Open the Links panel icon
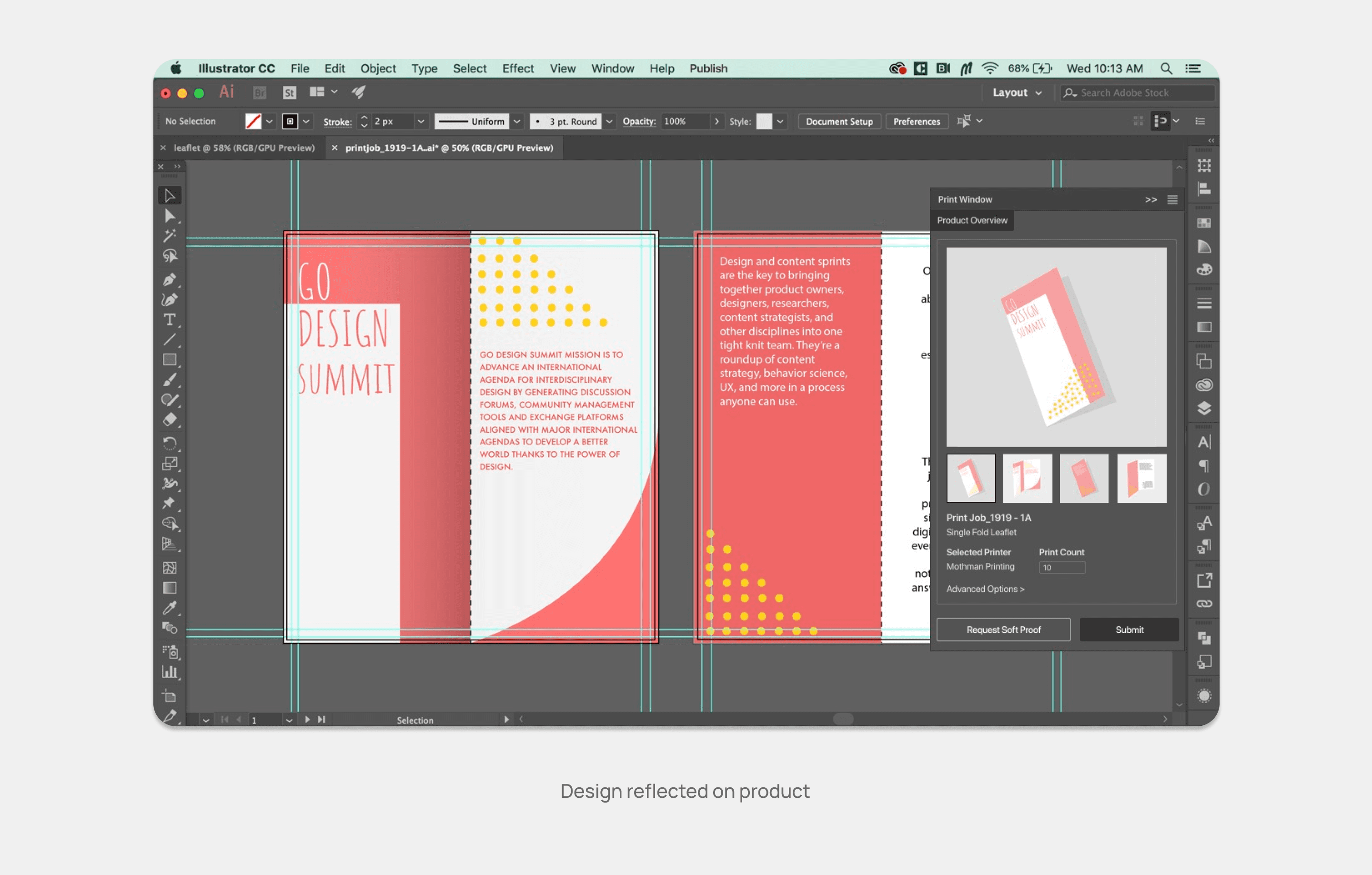Screen dimensions: 1372x875 pos(1204,604)
